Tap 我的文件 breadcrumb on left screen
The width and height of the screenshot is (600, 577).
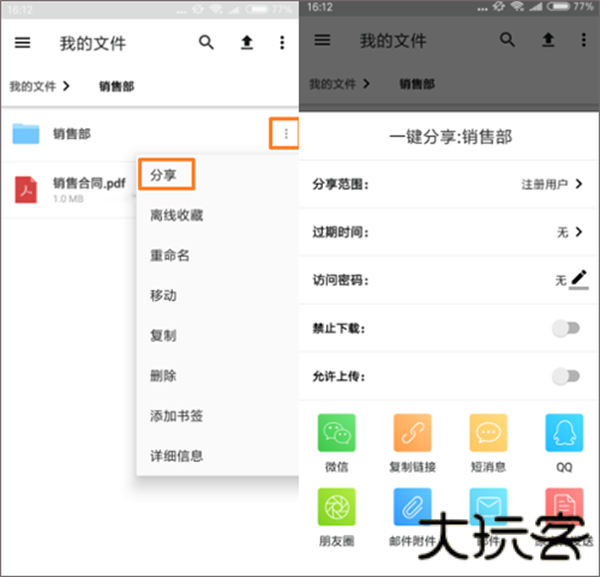tap(33, 86)
